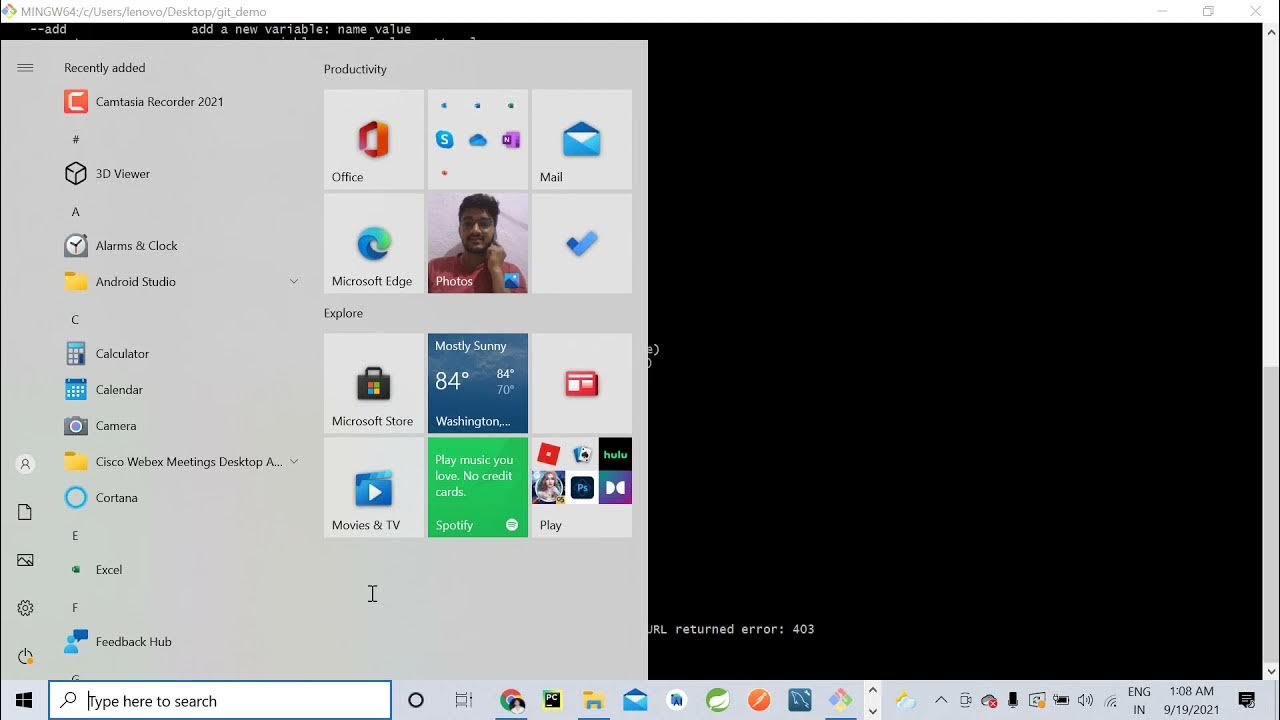The image size is (1280, 720).
Task: Launch the Microsoft Edge tile
Action: pyautogui.click(x=374, y=244)
